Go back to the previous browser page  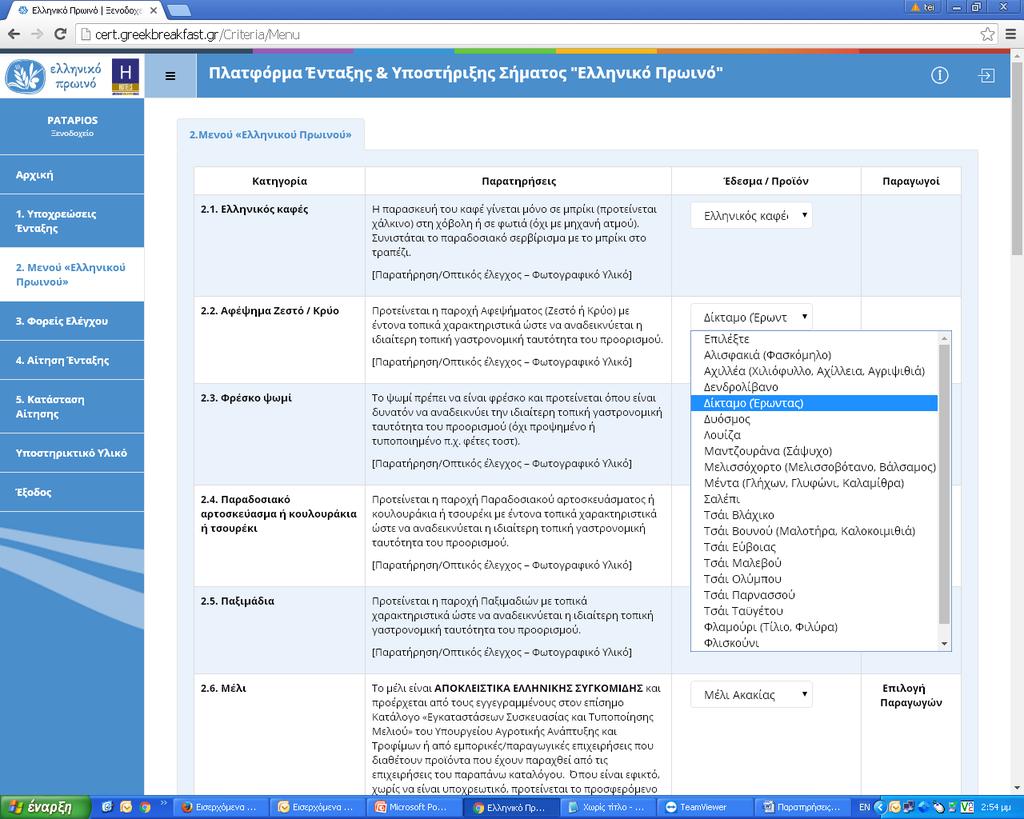[x=14, y=34]
